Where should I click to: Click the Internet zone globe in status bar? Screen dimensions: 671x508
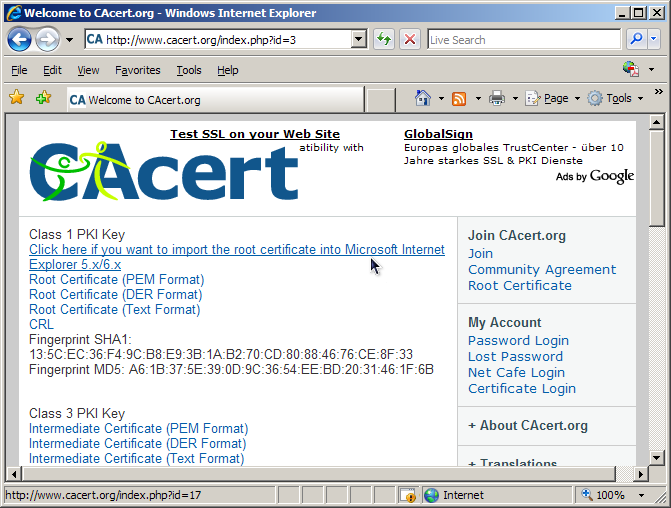431,495
